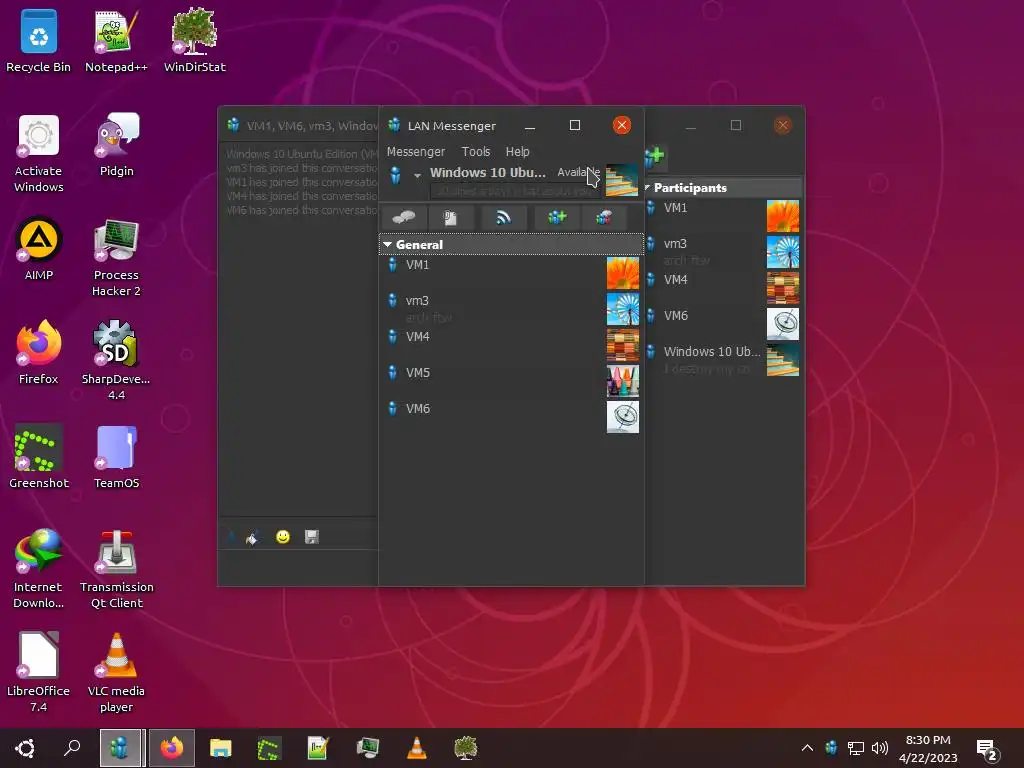Open File Explorer from the taskbar
Screen dimensions: 1024x768
click(221, 748)
